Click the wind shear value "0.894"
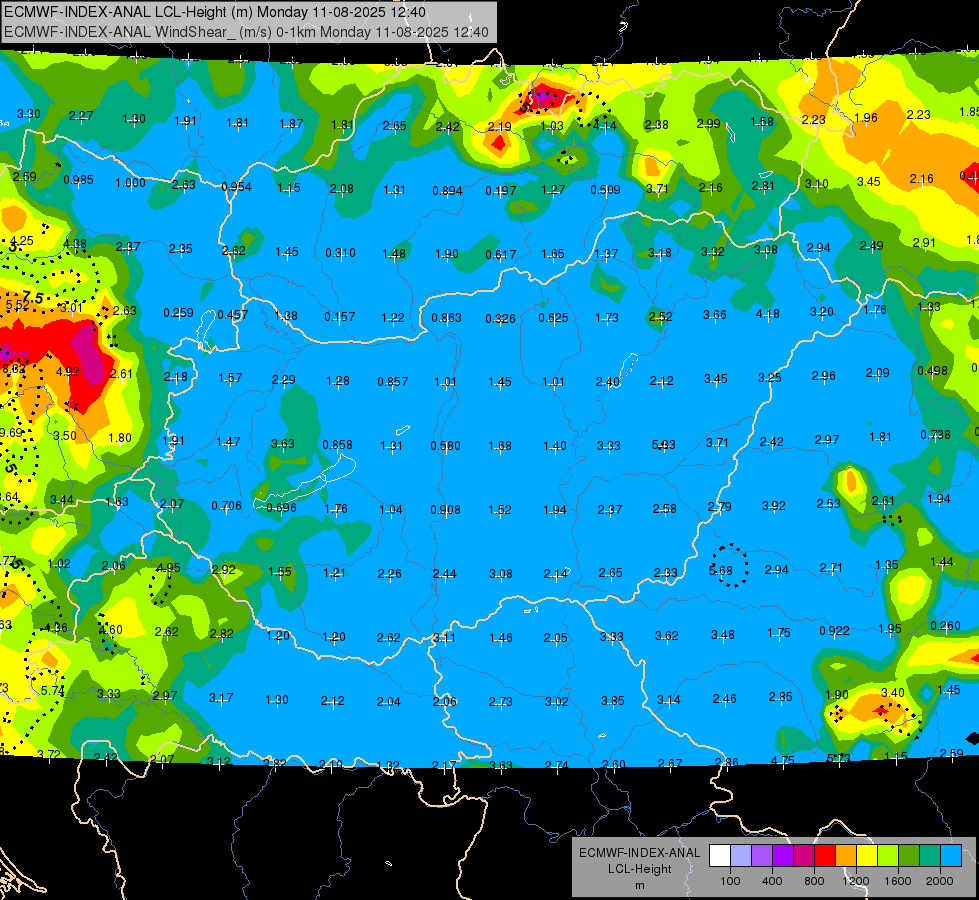Image resolution: width=979 pixels, height=900 pixels. 448,190
